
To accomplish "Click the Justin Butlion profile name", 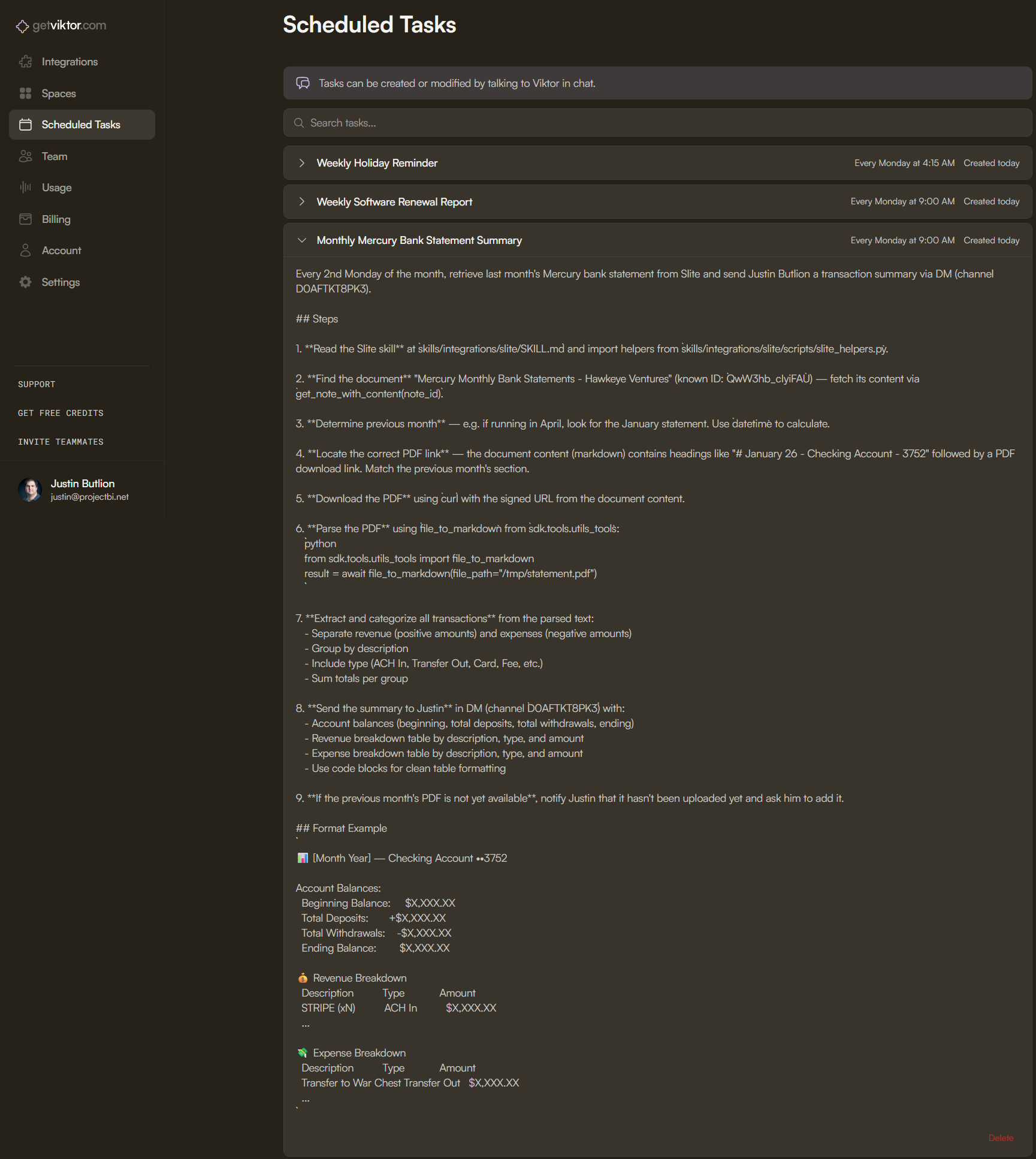I will click(83, 484).
